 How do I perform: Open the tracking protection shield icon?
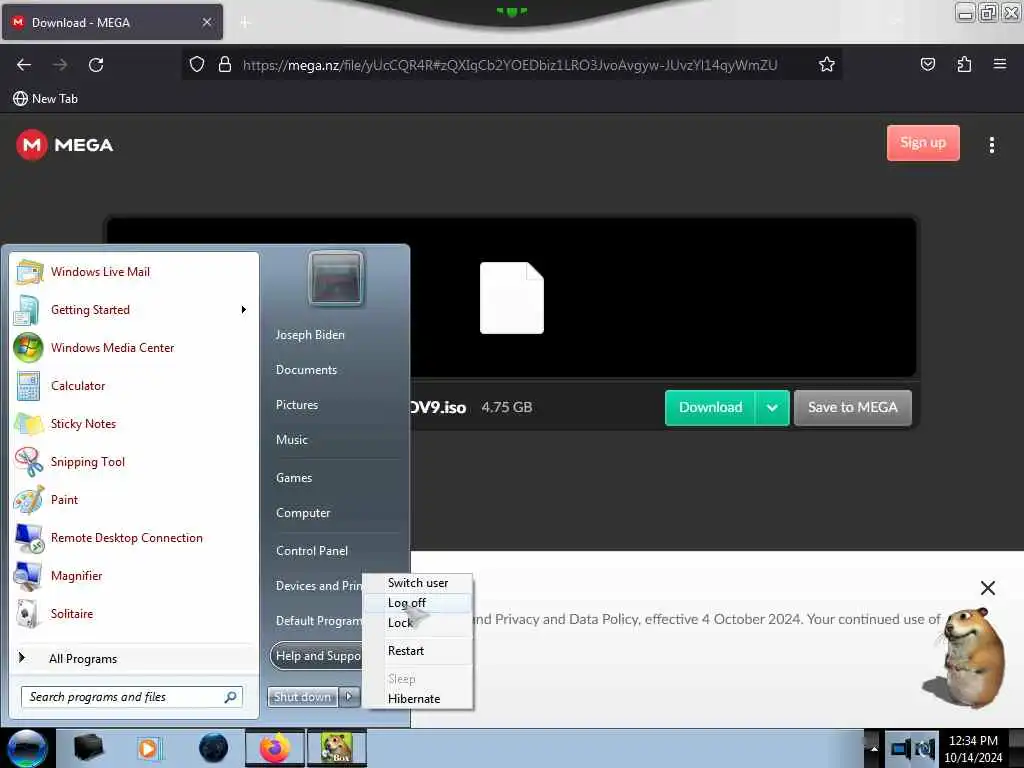pyautogui.click(x=197, y=65)
